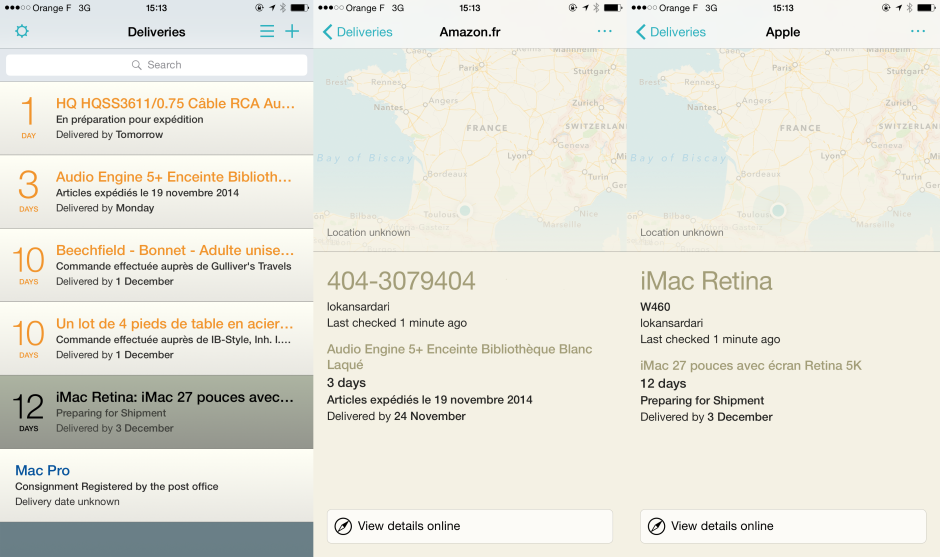Add a new delivery with plus icon
The image size is (940, 557).
point(292,31)
